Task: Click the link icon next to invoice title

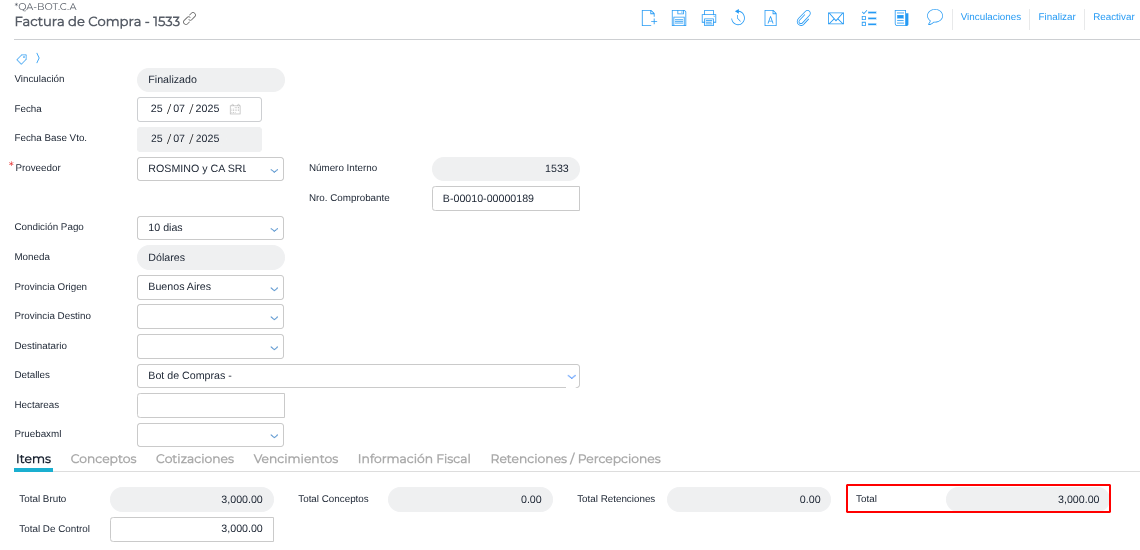Action: (x=190, y=18)
